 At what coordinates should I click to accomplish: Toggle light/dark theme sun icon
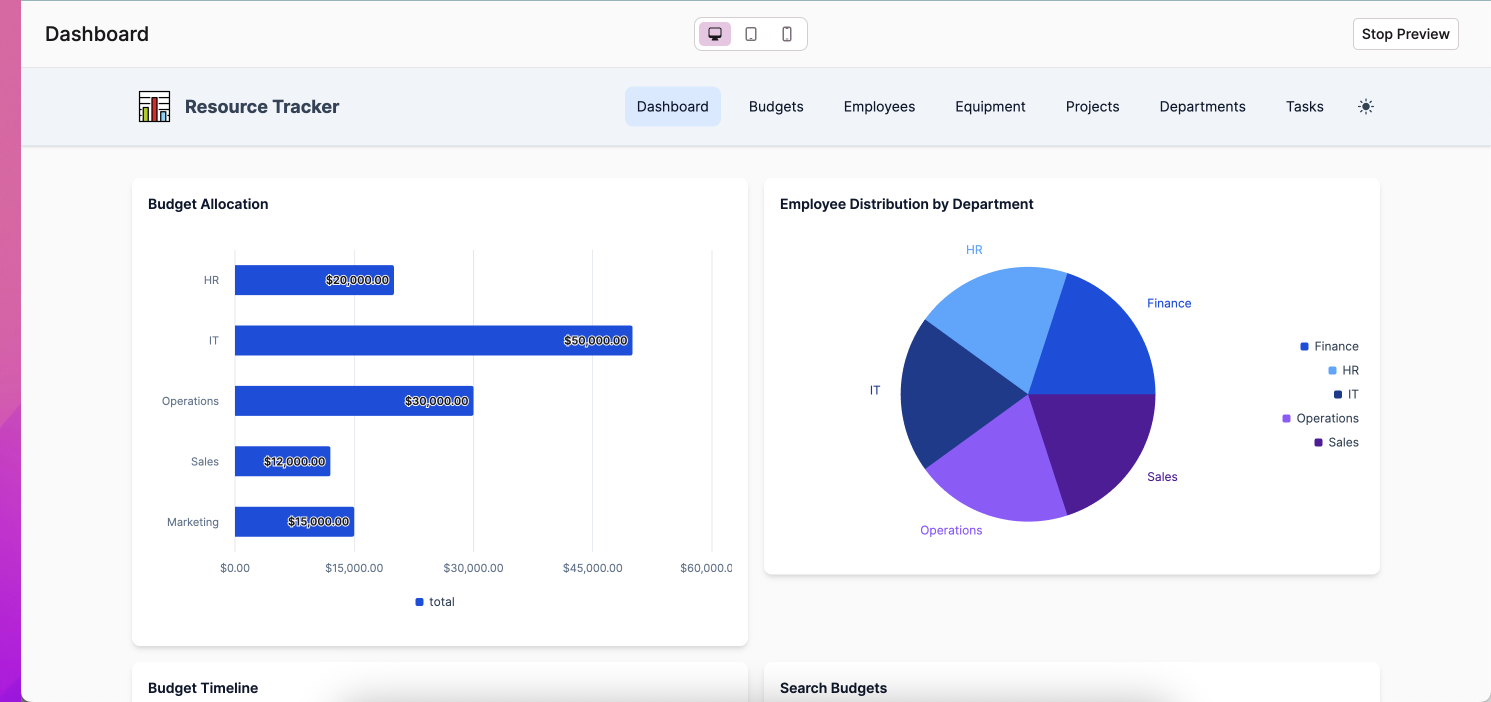[1366, 107]
